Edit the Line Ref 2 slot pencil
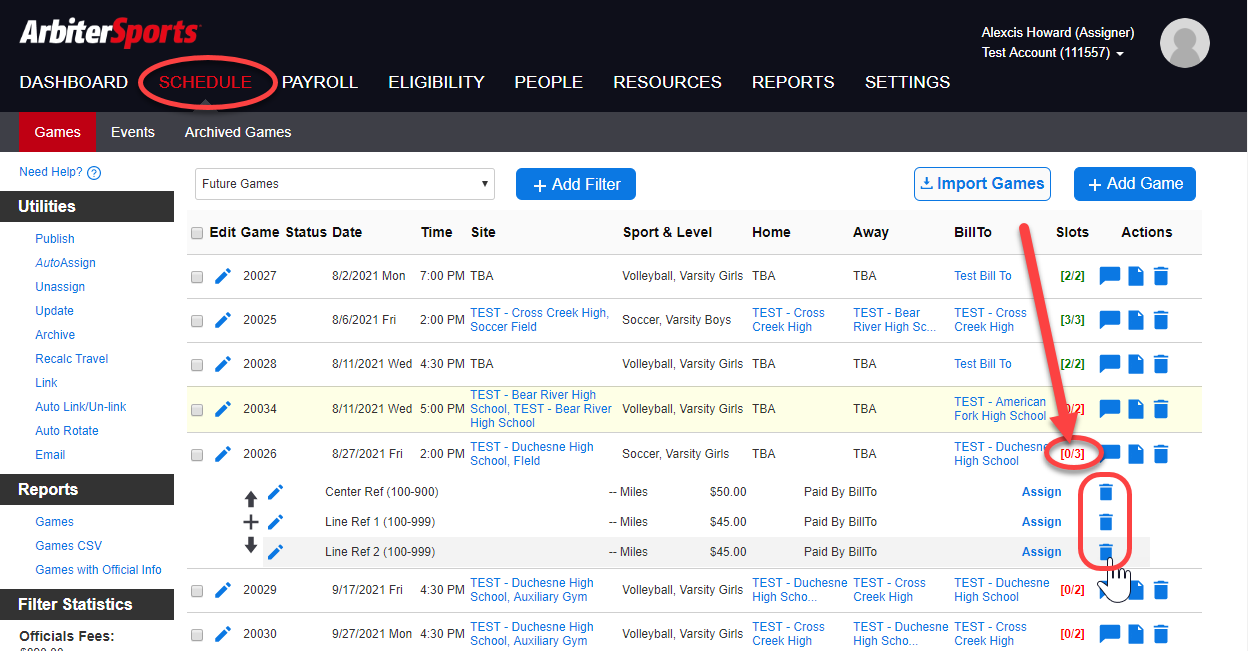Image resolution: width=1248 pixels, height=651 pixels. (x=275, y=551)
